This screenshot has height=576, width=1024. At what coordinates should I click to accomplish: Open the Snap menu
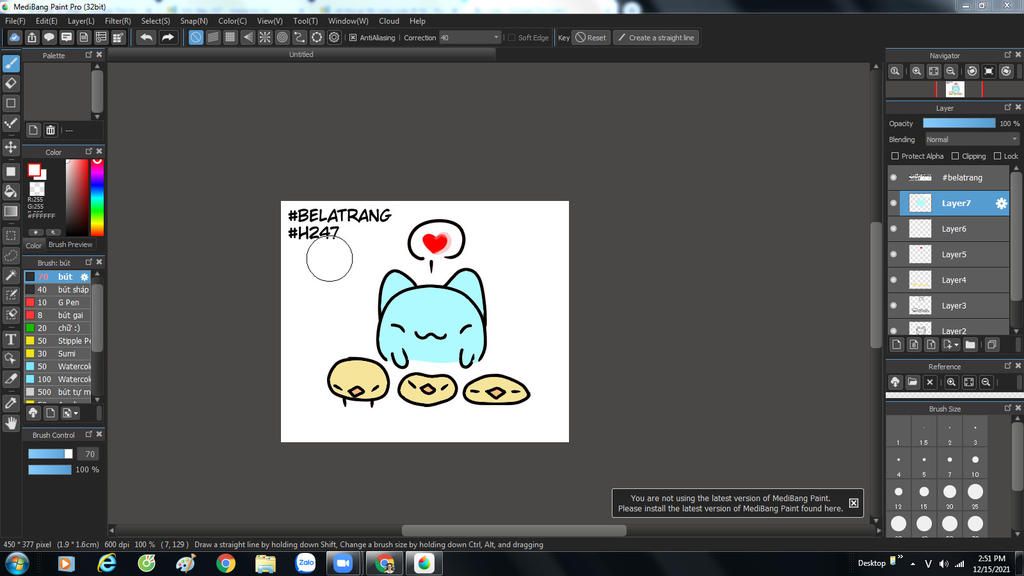coord(194,21)
